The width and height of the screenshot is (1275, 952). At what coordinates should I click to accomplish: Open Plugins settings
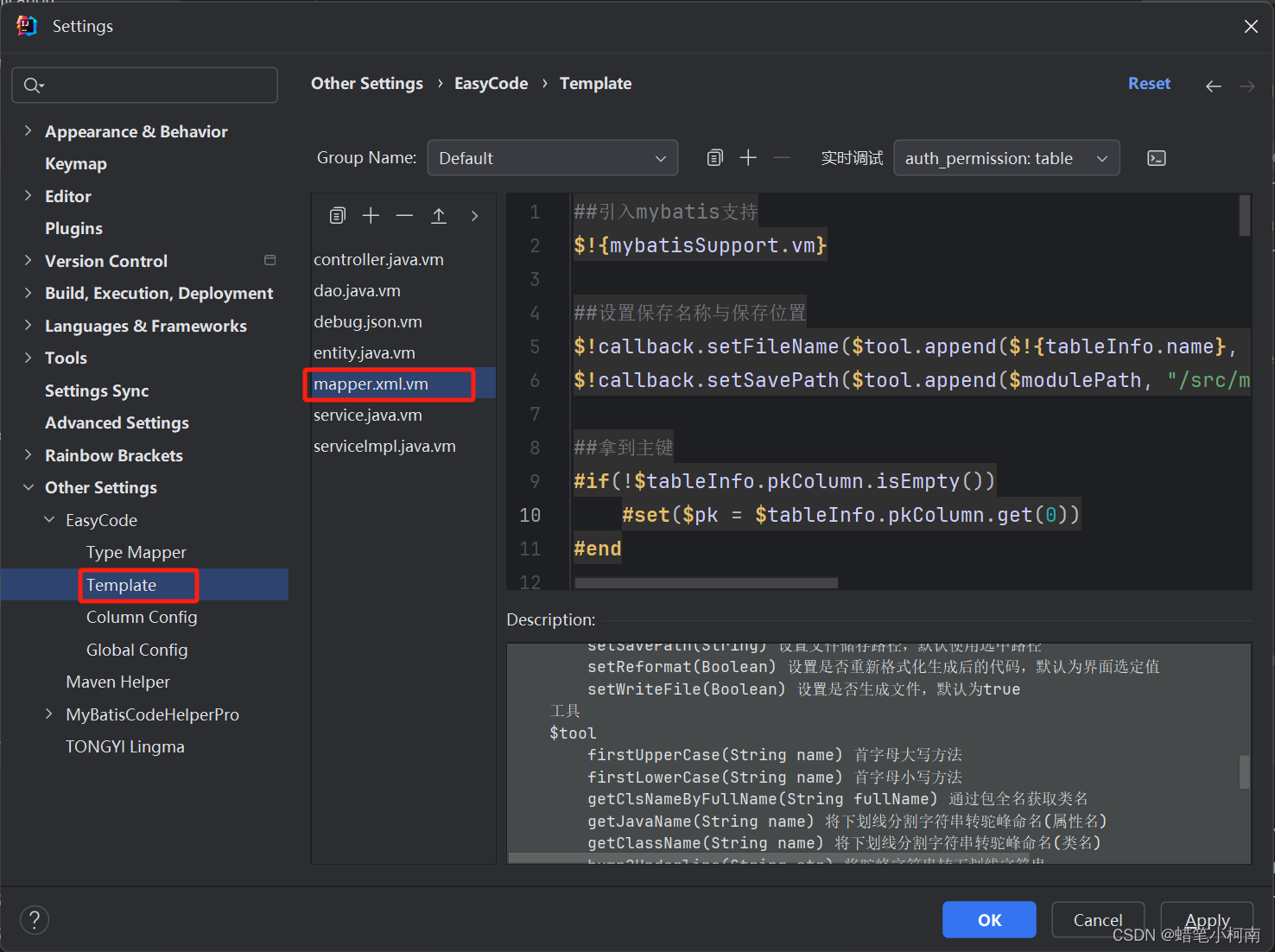[x=73, y=228]
